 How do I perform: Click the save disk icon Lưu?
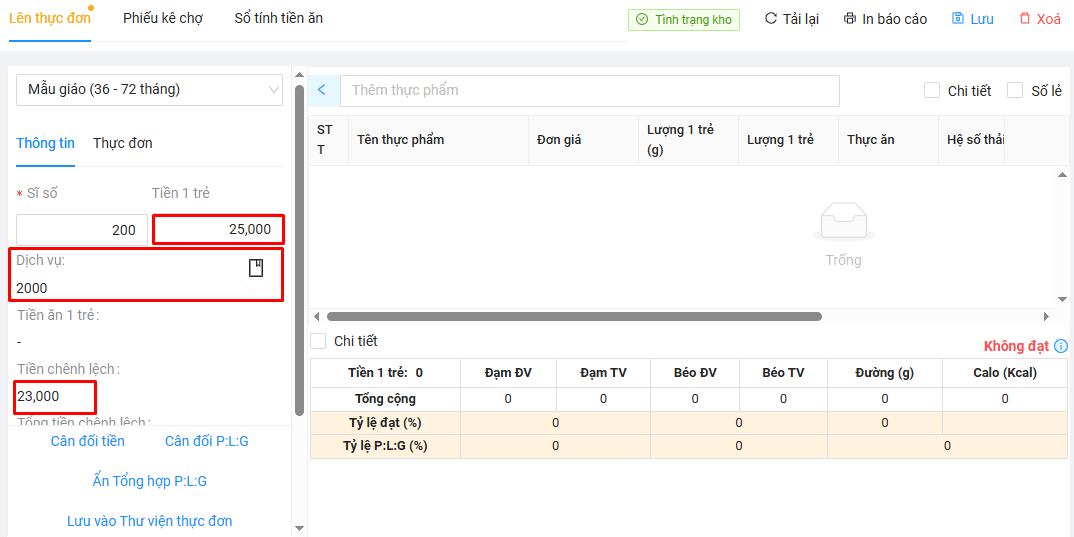point(958,19)
